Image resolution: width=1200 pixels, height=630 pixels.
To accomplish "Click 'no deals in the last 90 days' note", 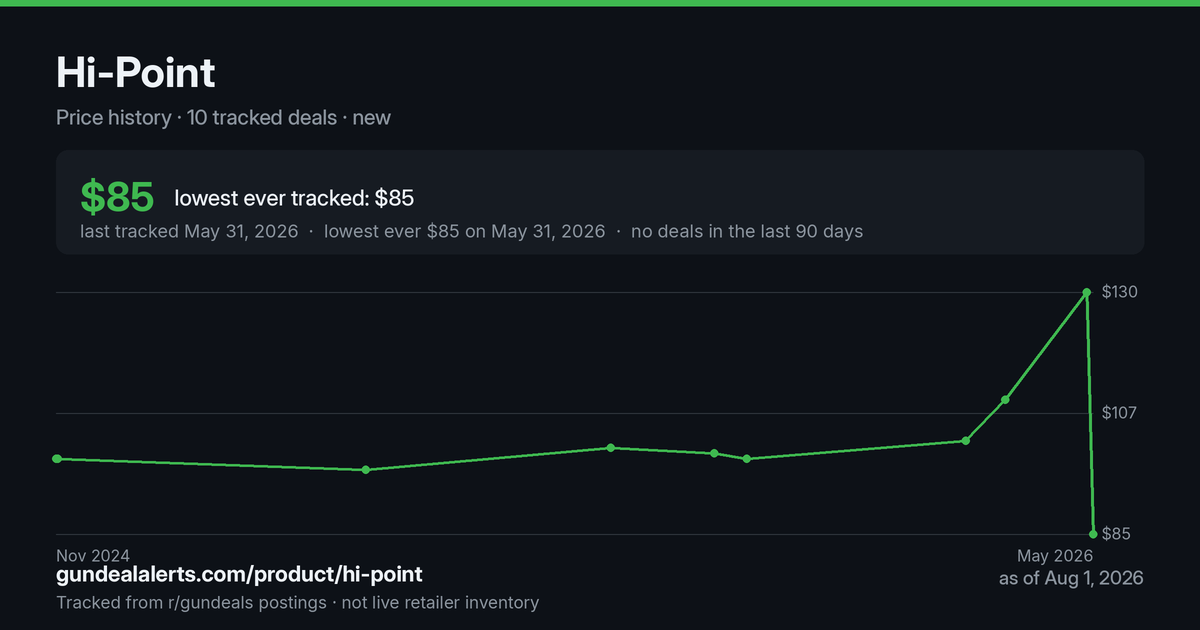I will point(747,231).
